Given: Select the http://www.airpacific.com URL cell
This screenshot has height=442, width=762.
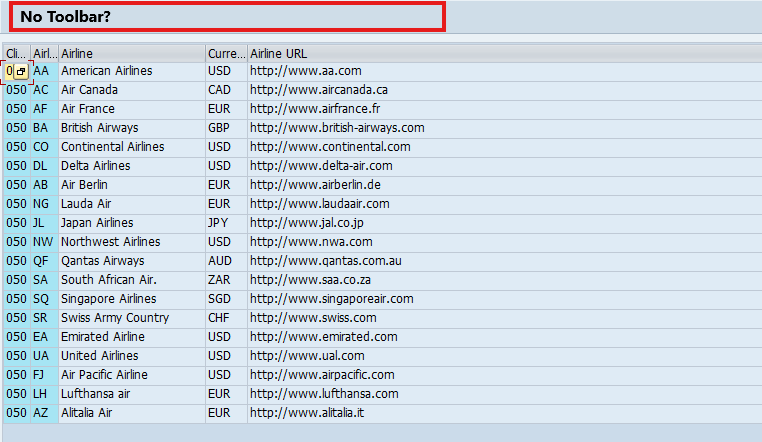Looking at the screenshot, I should (x=504, y=374).
